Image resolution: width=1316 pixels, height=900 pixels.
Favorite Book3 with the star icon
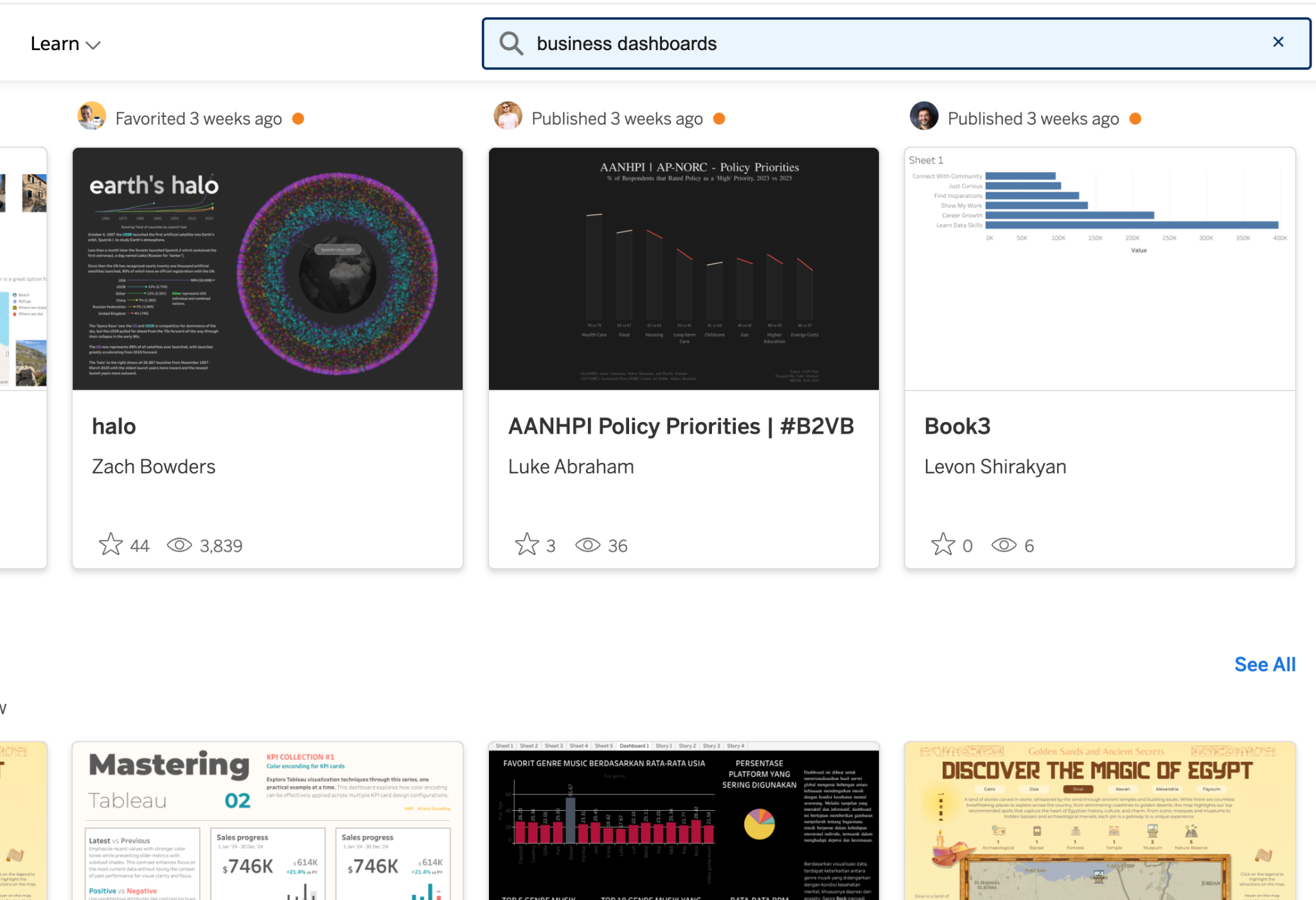[943, 545]
